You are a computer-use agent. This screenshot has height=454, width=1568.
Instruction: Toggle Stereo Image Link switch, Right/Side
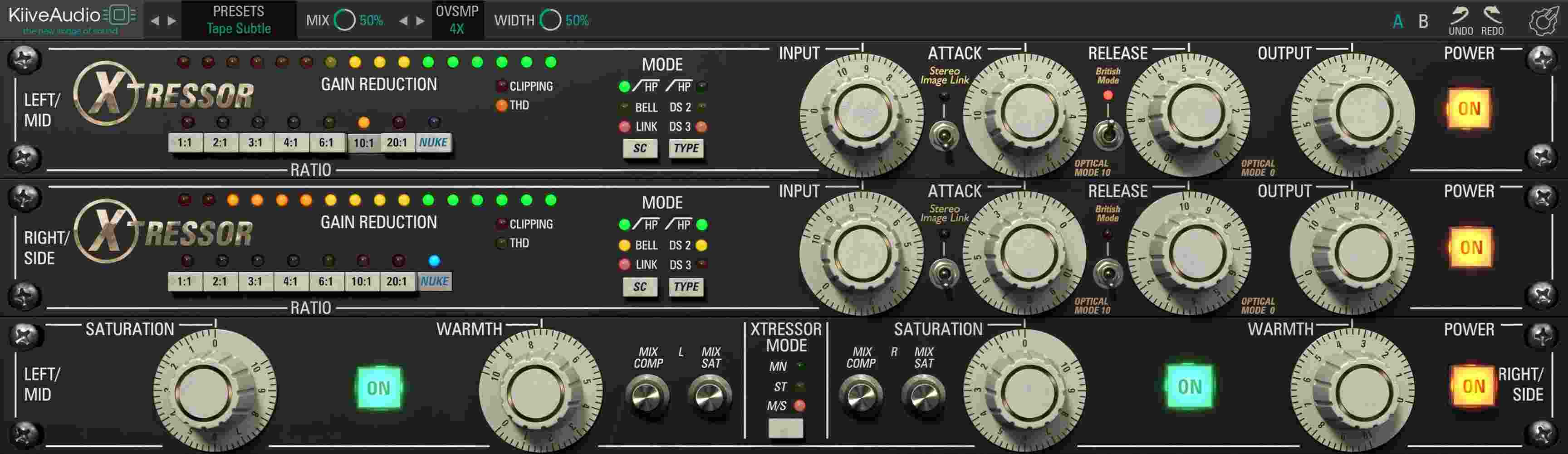pos(945,273)
